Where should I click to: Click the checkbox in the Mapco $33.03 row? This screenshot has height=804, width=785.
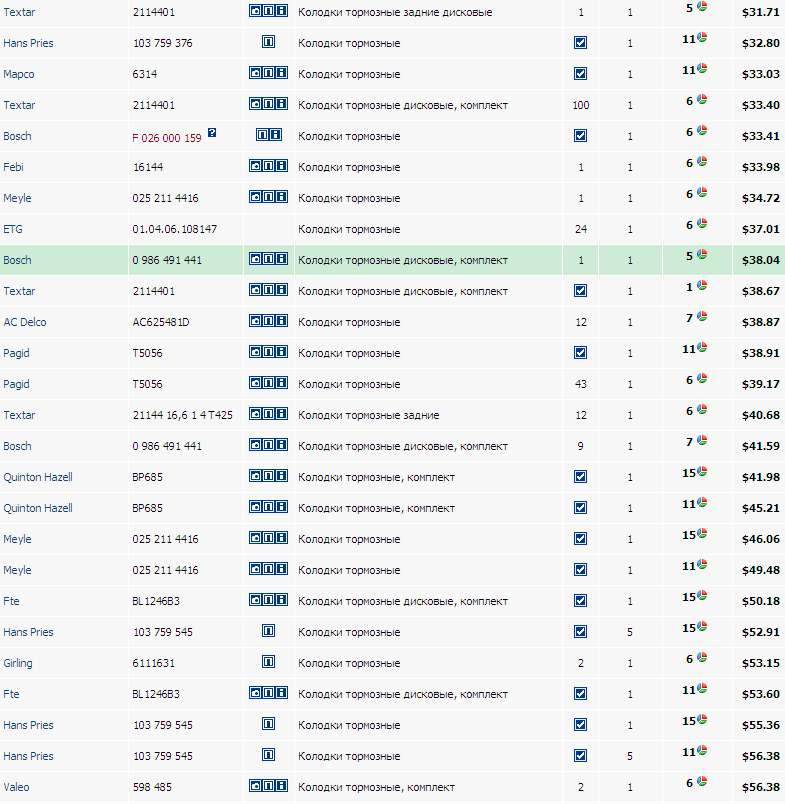[580, 74]
